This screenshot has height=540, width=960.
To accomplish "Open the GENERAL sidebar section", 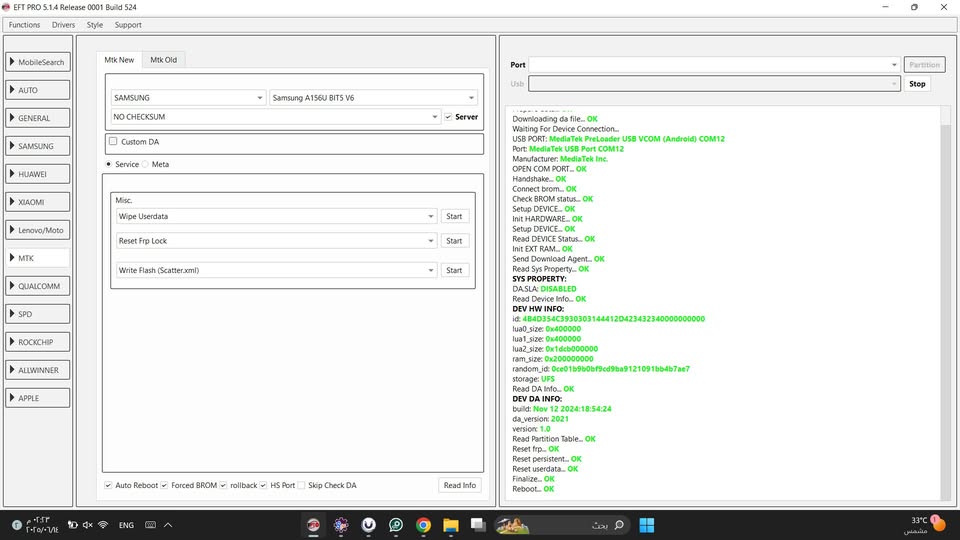I will coord(38,118).
